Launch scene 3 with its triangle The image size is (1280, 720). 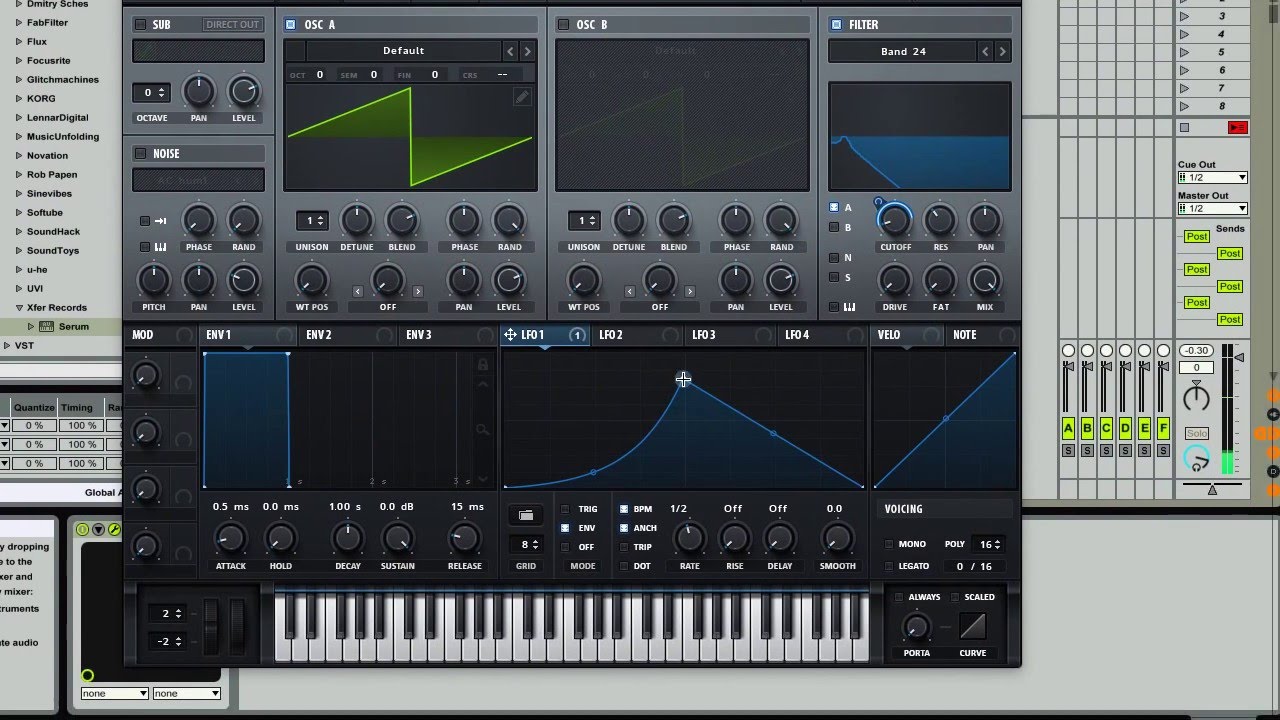click(1184, 17)
